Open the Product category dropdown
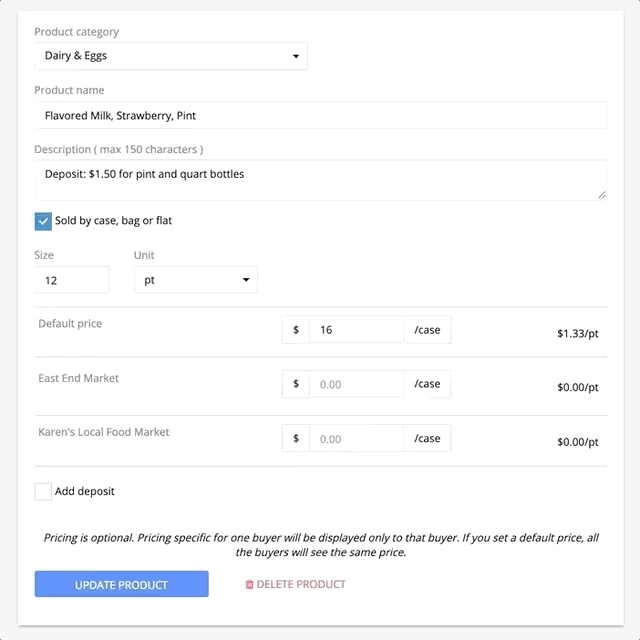Screen dimensions: 640x640 171,56
